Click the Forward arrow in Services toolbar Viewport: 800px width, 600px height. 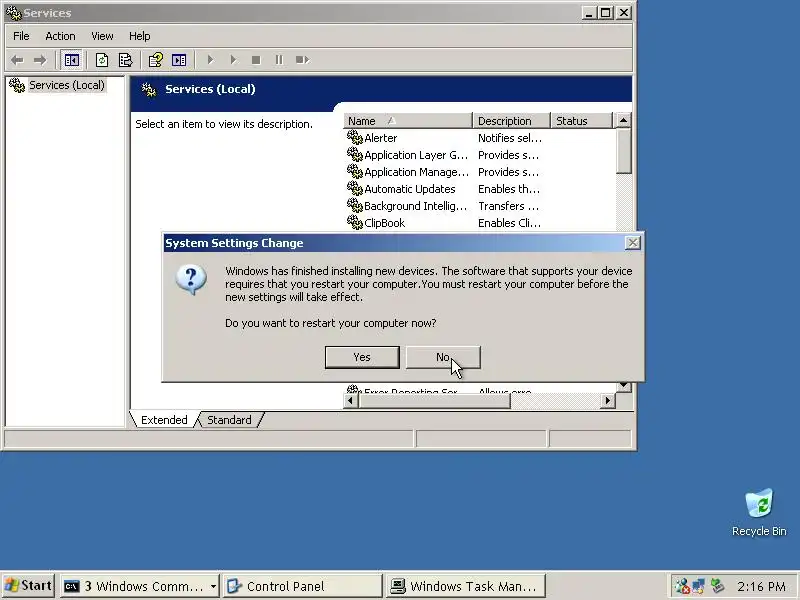40,60
